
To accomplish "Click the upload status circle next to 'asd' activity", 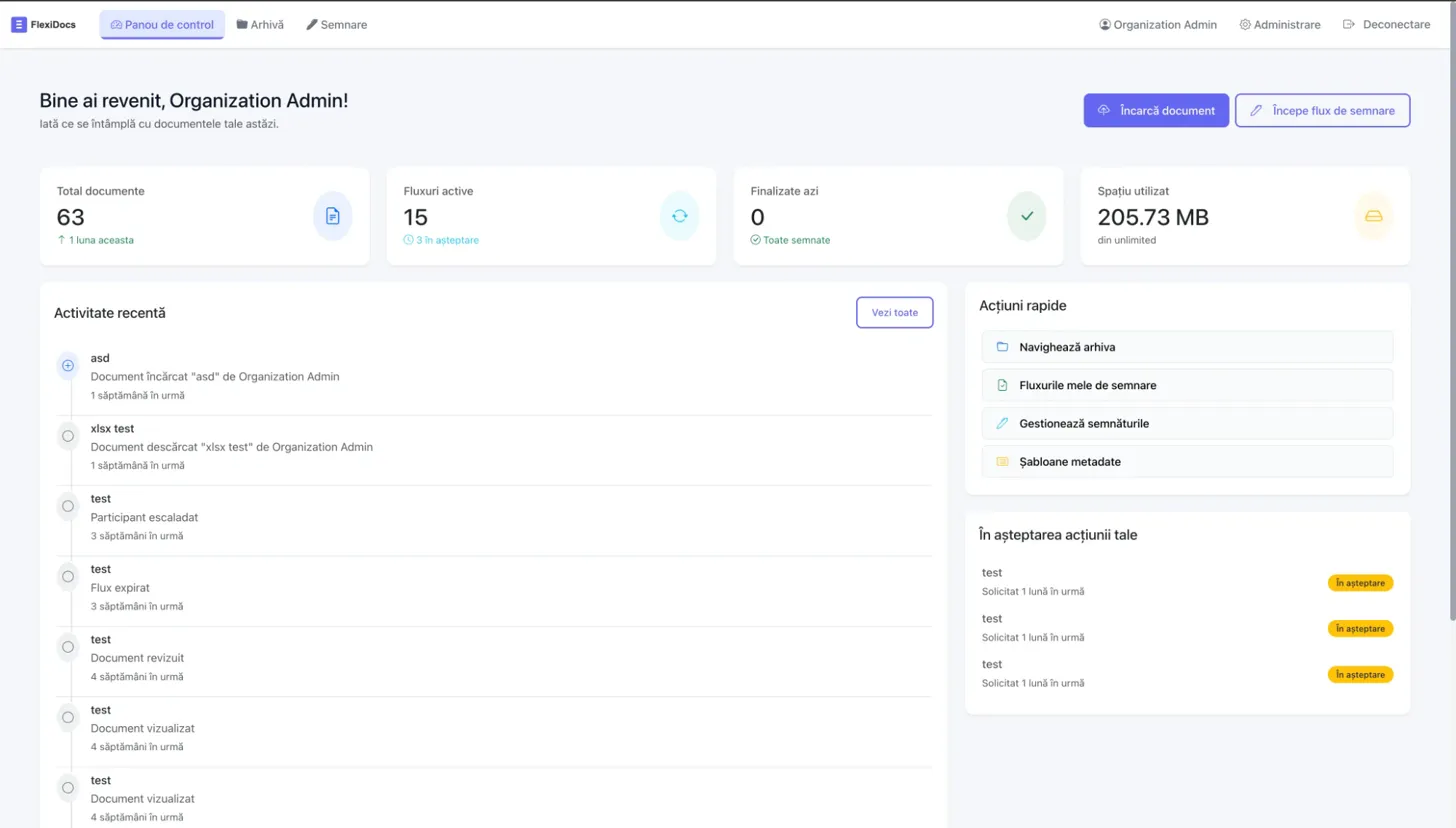I will click(67, 366).
